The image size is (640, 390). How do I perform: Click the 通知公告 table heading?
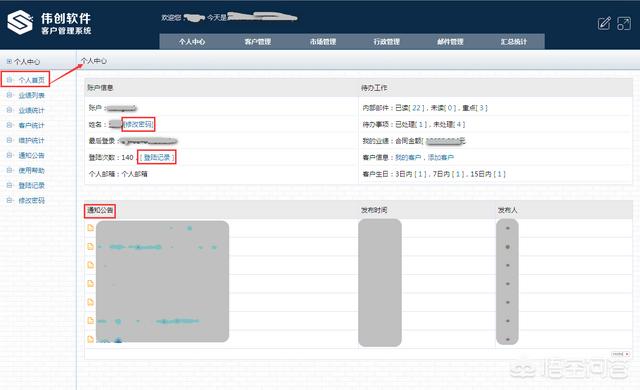(100, 211)
